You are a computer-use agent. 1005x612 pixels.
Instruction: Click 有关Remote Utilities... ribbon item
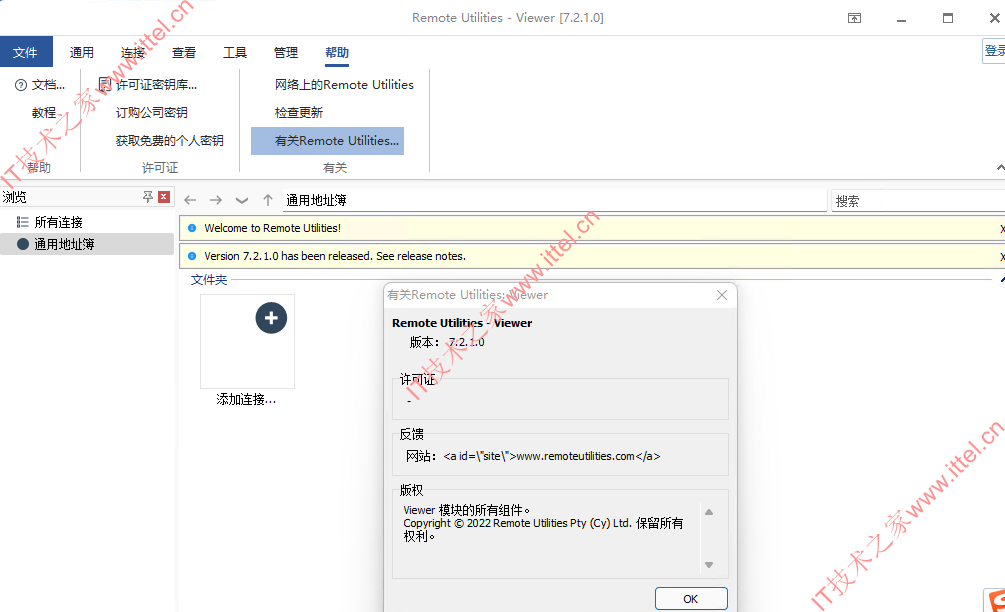click(x=328, y=141)
